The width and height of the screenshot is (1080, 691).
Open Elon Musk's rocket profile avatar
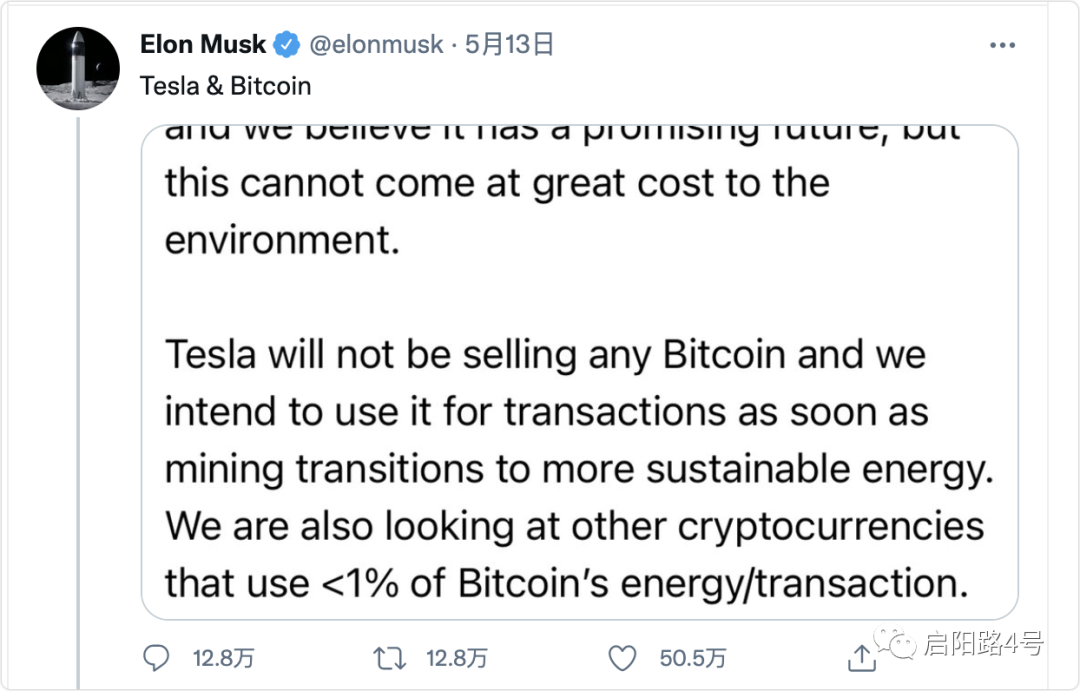(x=78, y=68)
